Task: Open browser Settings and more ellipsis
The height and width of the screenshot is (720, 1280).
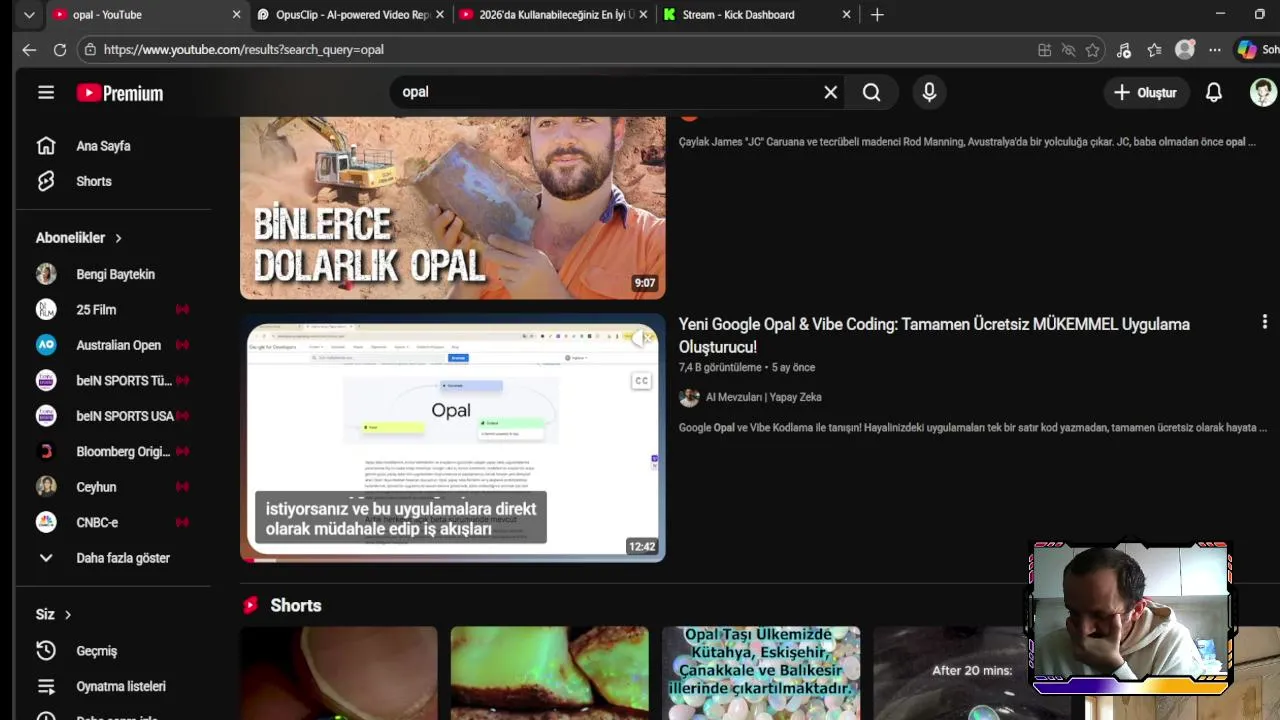Action: (x=1214, y=50)
